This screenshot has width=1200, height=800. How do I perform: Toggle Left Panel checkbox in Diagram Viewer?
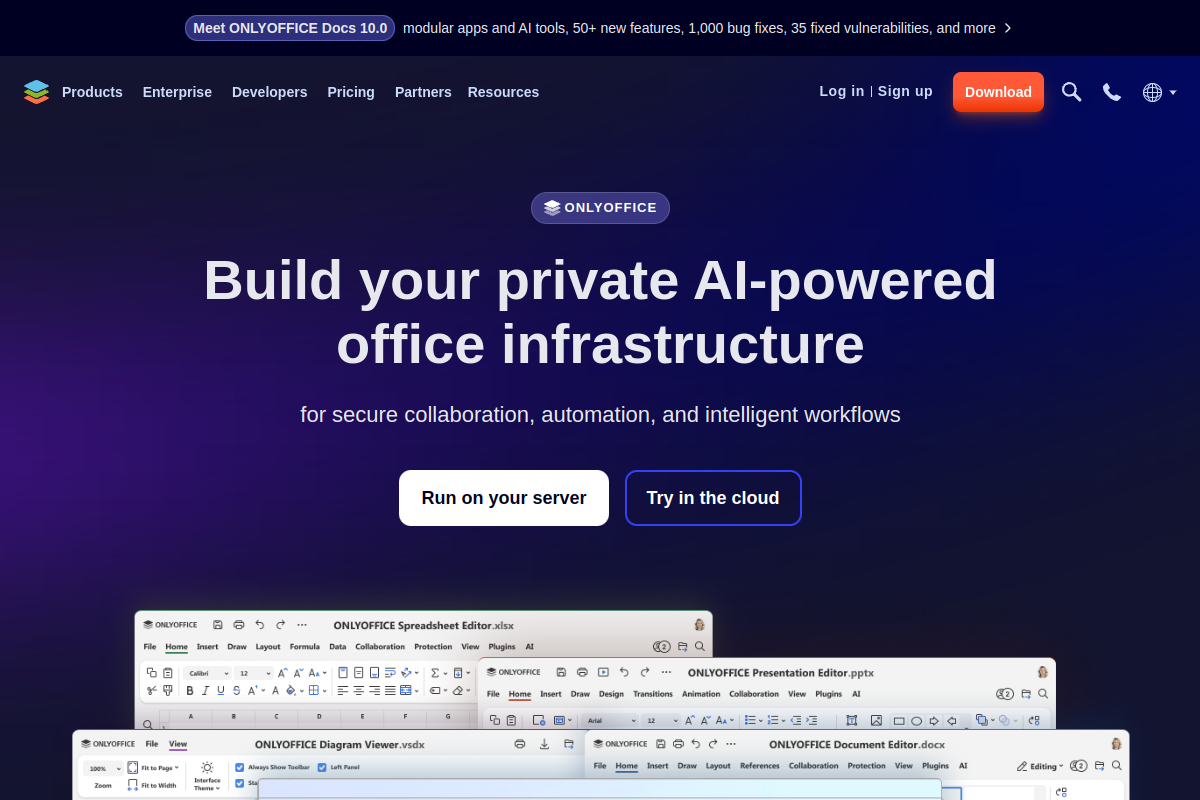click(322, 768)
